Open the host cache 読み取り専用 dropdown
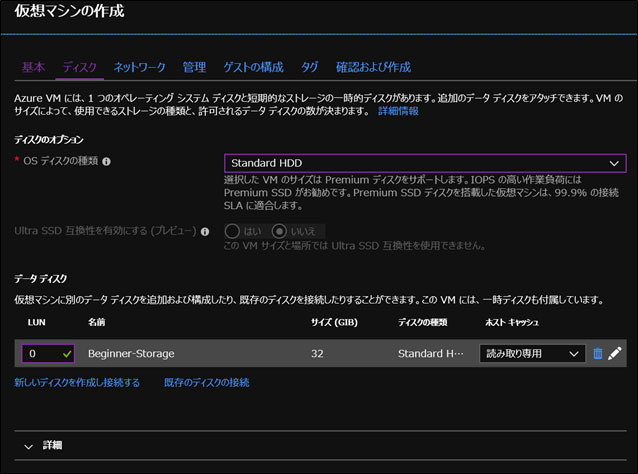The image size is (638, 474). coord(532,353)
